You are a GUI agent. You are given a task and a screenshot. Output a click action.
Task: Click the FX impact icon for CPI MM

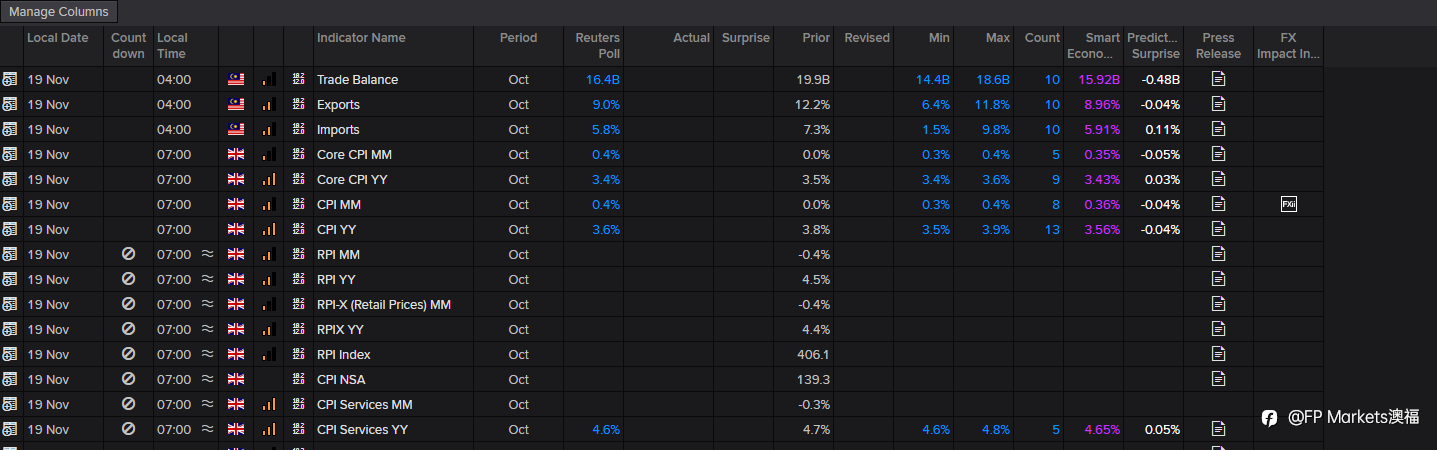(1288, 204)
